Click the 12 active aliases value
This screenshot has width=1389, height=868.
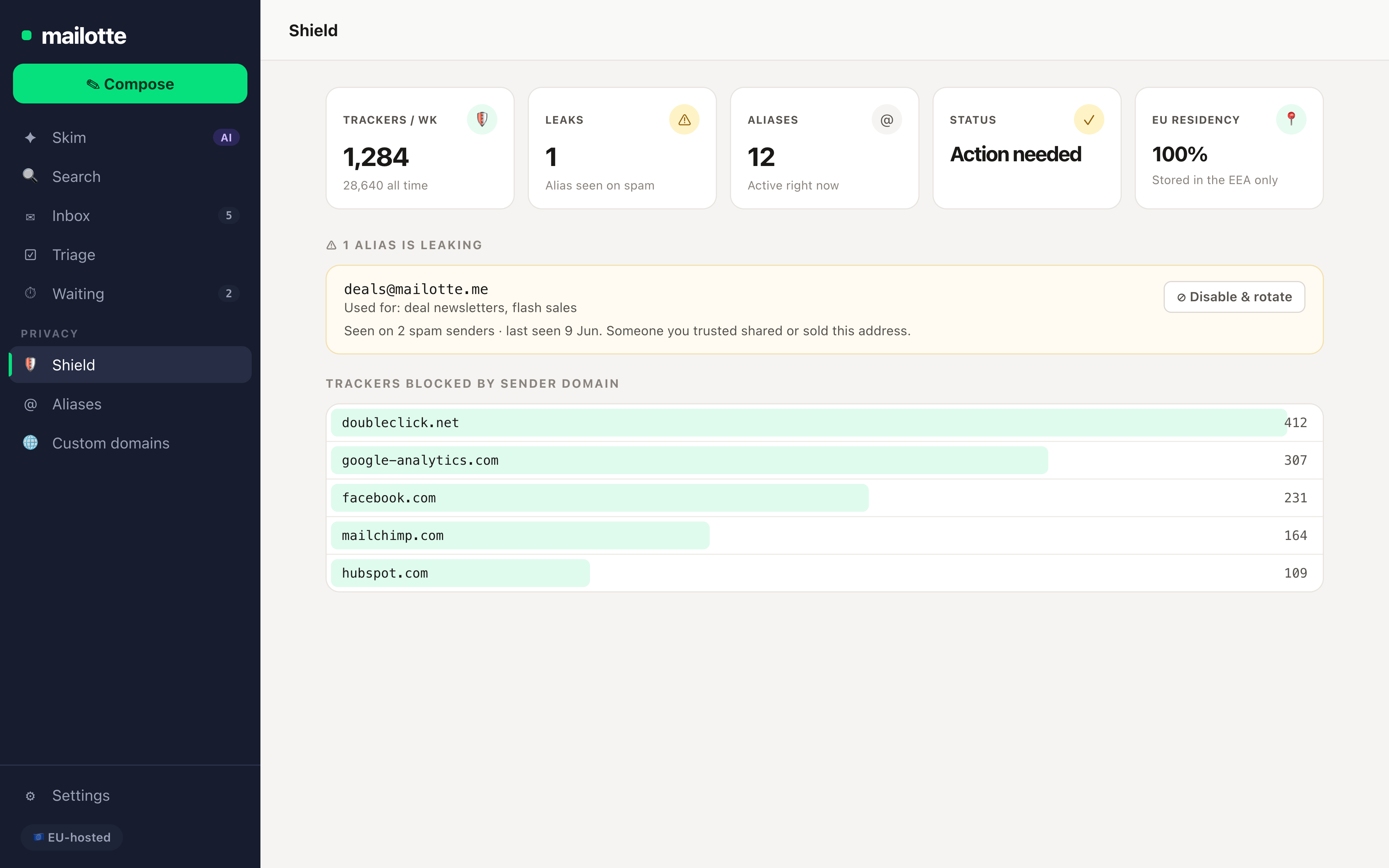(761, 157)
